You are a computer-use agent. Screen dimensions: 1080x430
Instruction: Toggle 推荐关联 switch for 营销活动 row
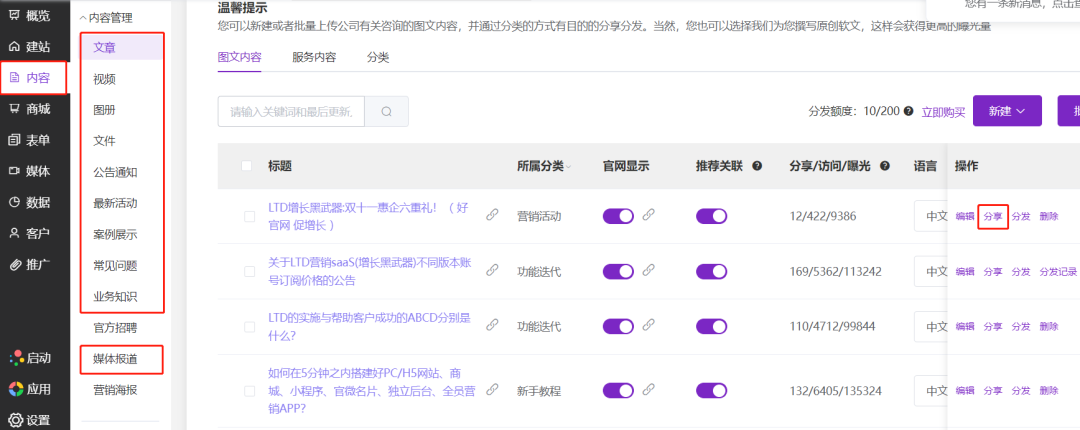pos(712,216)
